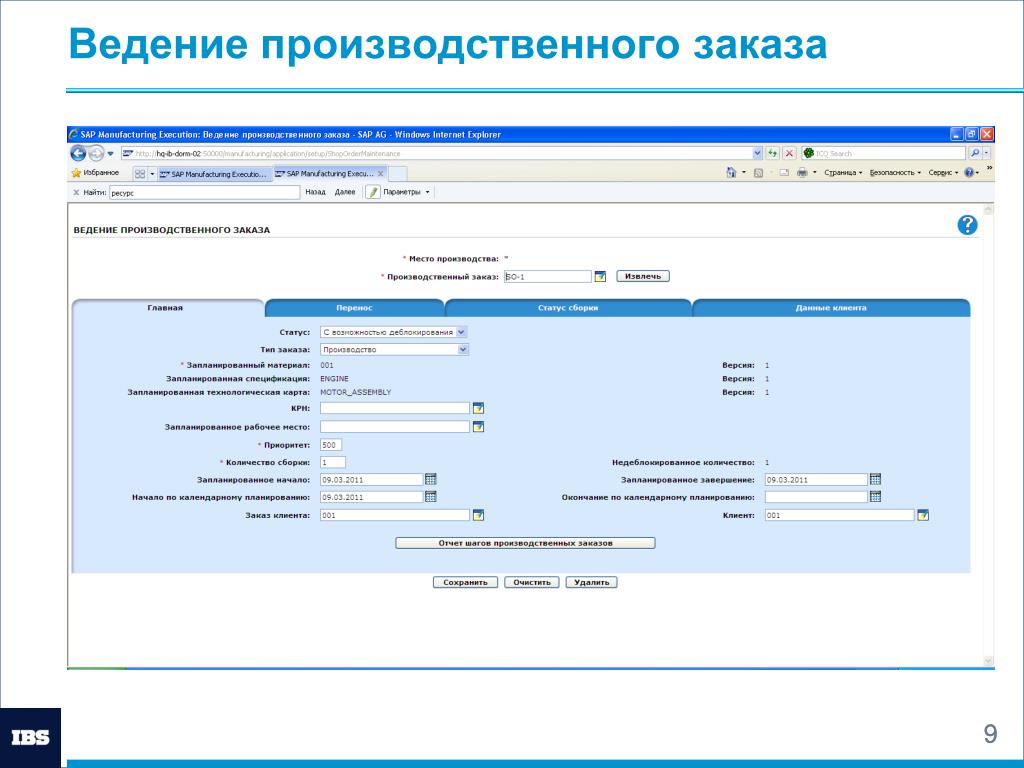This screenshot has height=768, width=1024.
Task: Switch to the Перенос tab
Action: click(355, 308)
